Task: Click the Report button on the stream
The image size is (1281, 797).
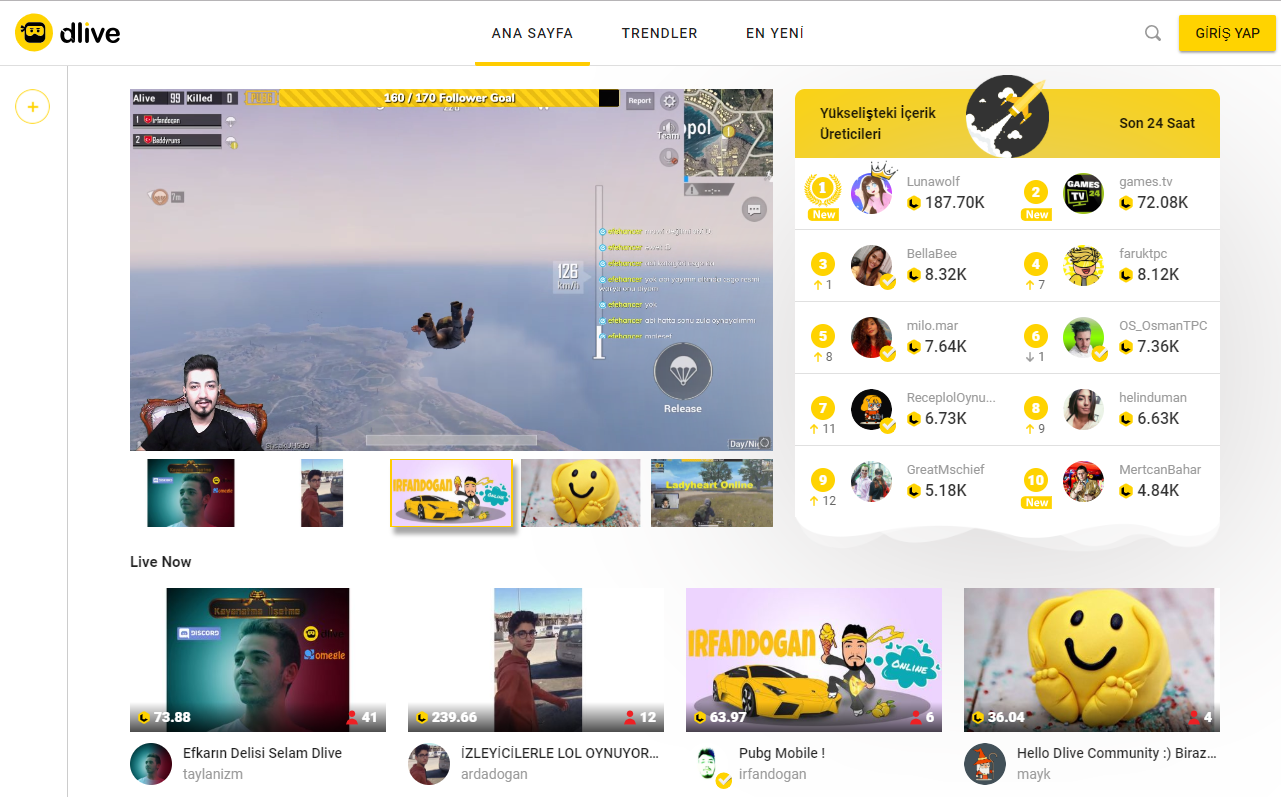Action: click(640, 100)
